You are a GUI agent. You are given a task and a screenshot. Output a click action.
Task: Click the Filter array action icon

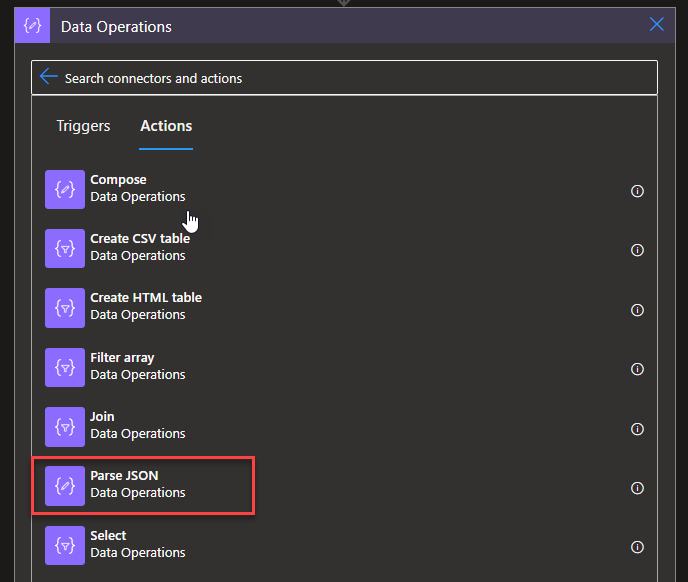65,367
